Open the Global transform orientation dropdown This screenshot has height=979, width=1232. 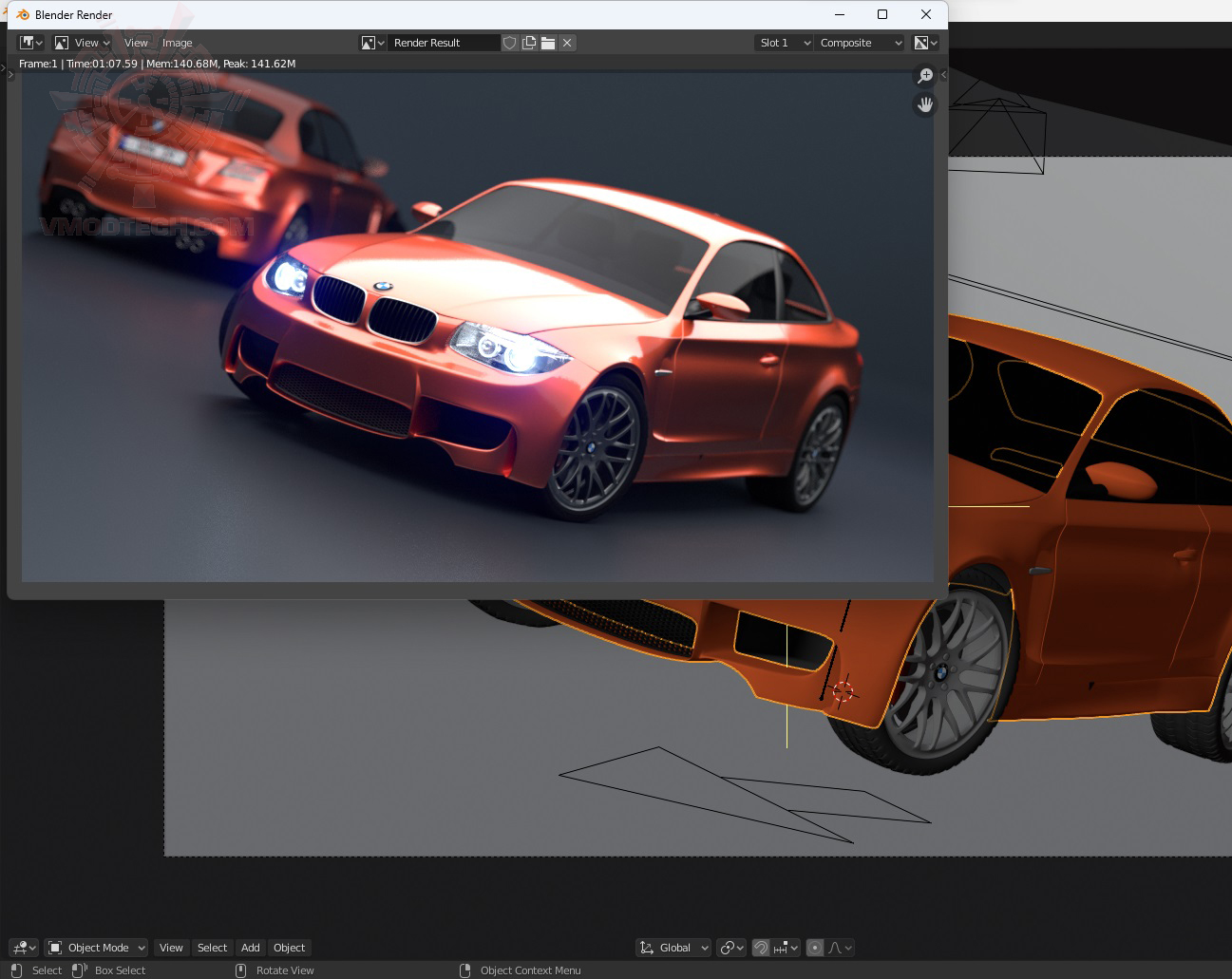click(x=673, y=948)
